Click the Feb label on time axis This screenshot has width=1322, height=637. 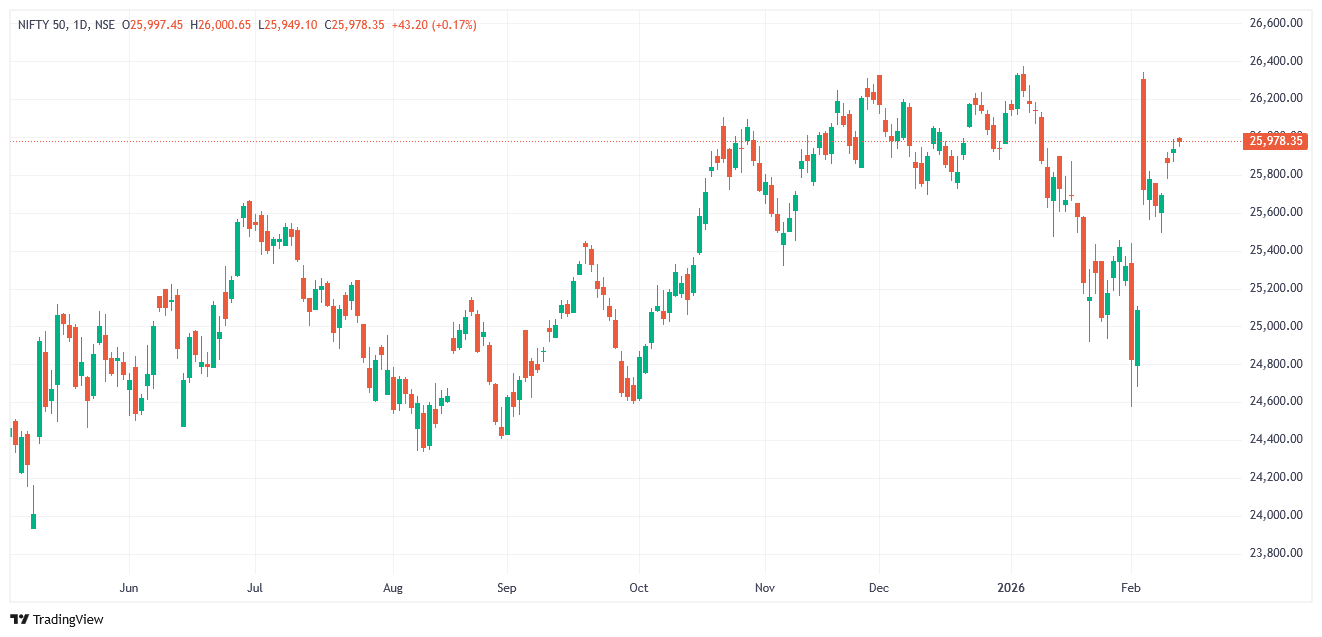point(1131,588)
